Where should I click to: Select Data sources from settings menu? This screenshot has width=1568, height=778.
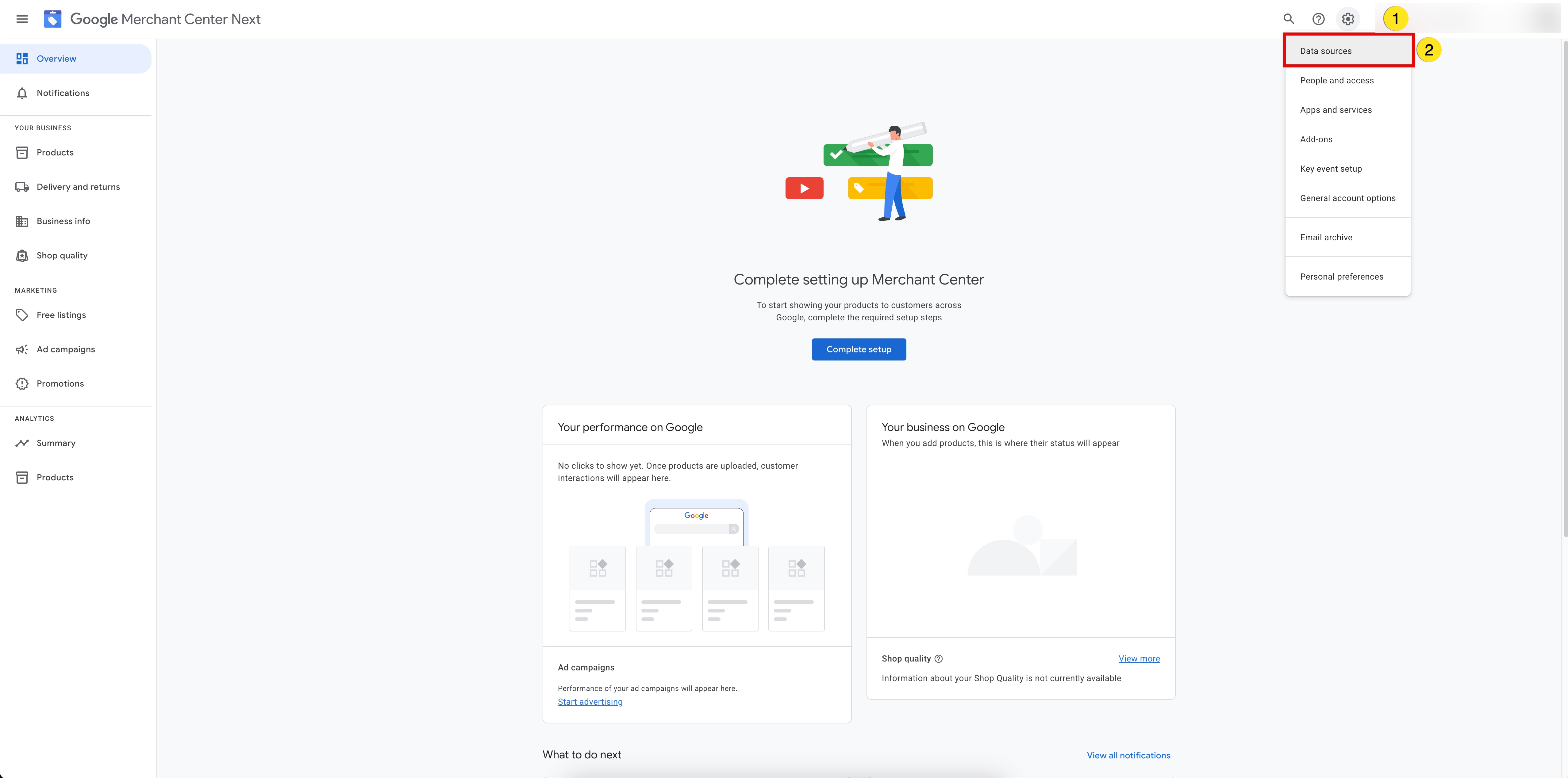pyautogui.click(x=1325, y=51)
